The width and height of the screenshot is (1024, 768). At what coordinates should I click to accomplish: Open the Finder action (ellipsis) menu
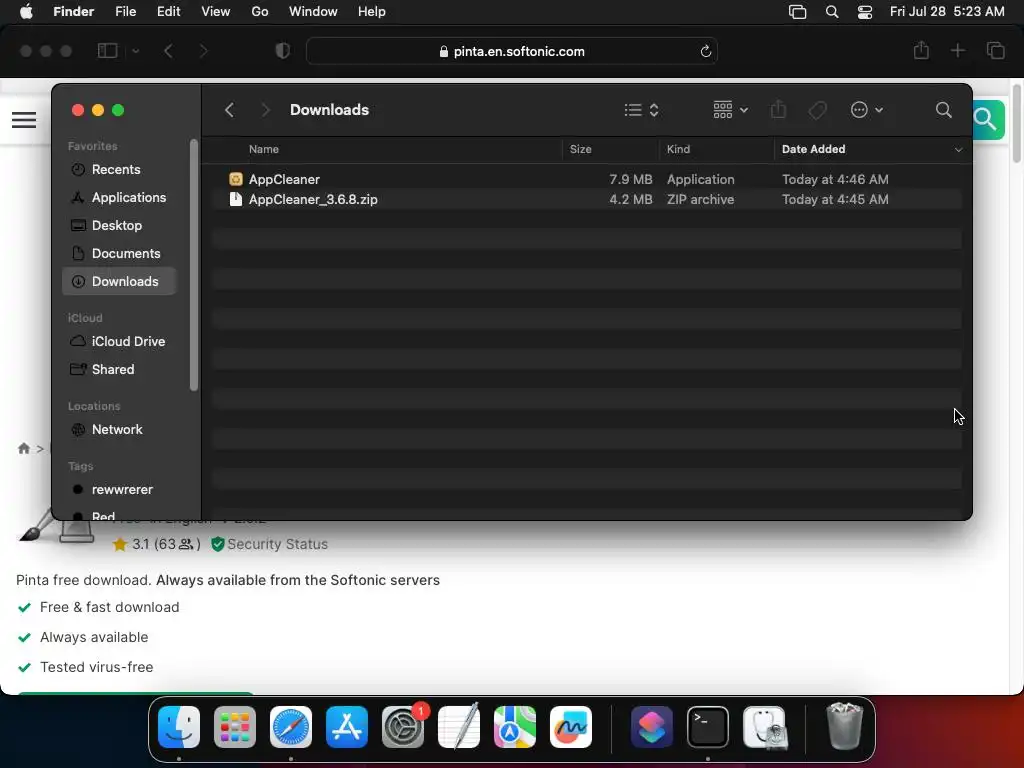[x=867, y=110]
